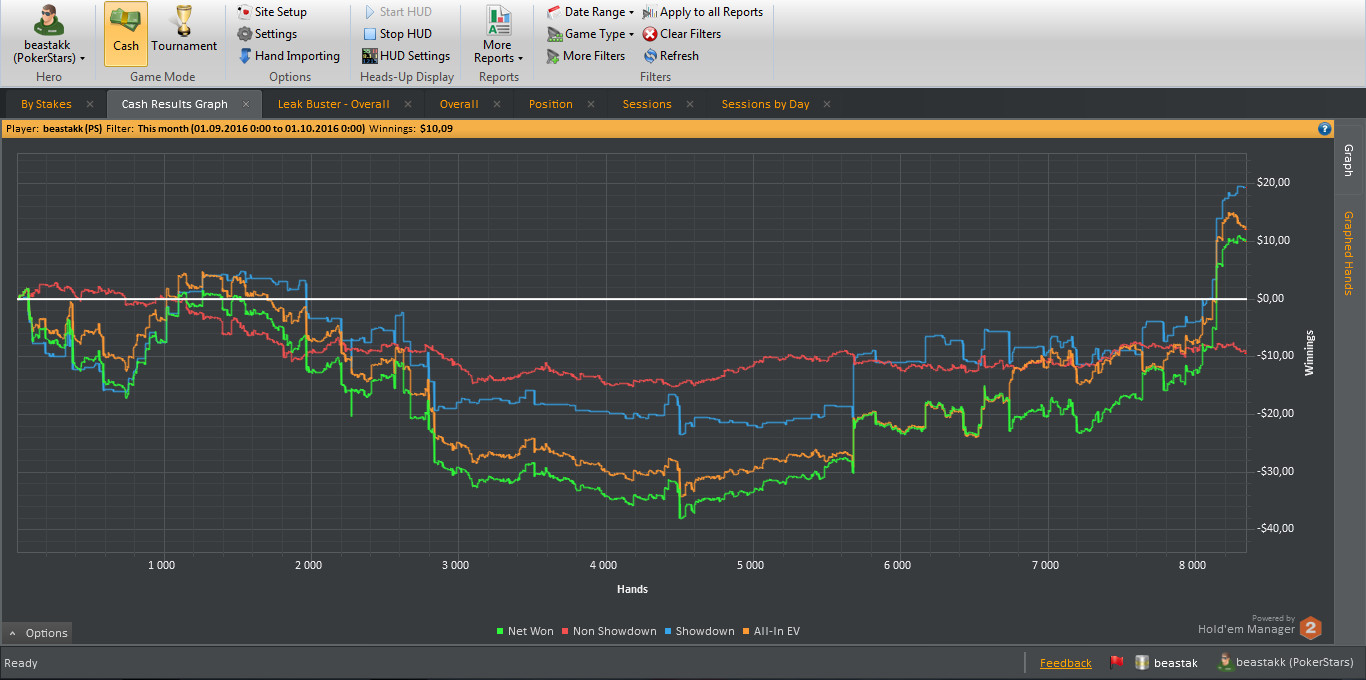Click the beastakk (PokerStars) status bar entry

1285,662
